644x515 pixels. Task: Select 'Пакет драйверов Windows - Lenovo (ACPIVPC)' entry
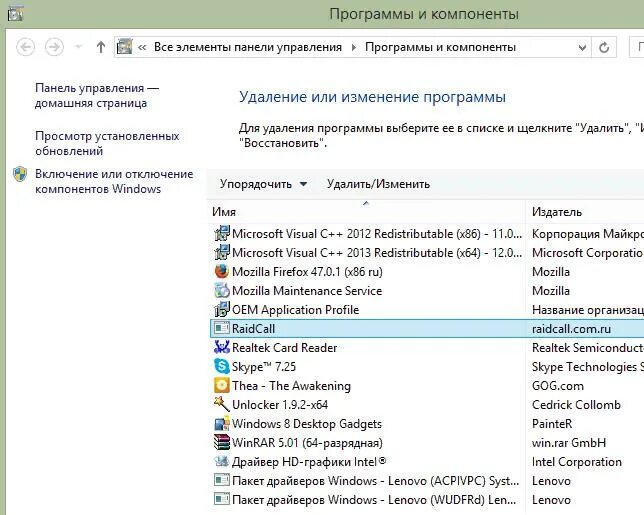[x=375, y=481]
